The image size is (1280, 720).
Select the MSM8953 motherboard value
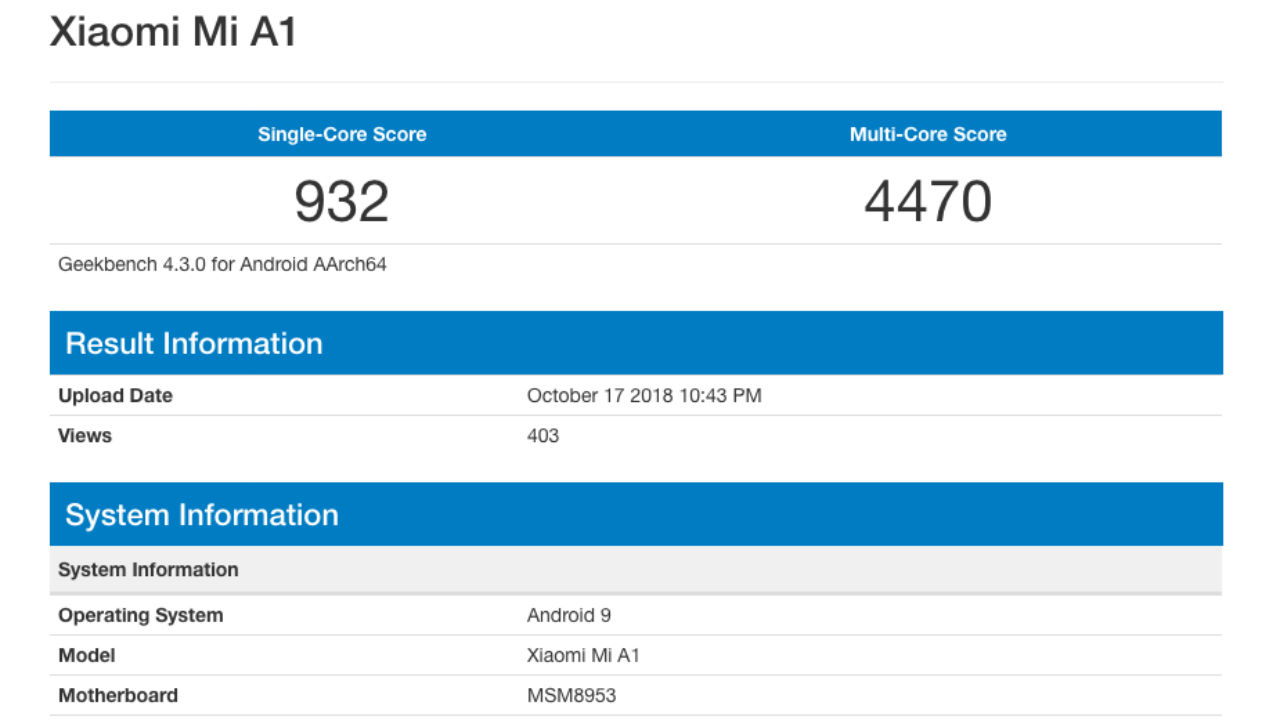pos(571,696)
